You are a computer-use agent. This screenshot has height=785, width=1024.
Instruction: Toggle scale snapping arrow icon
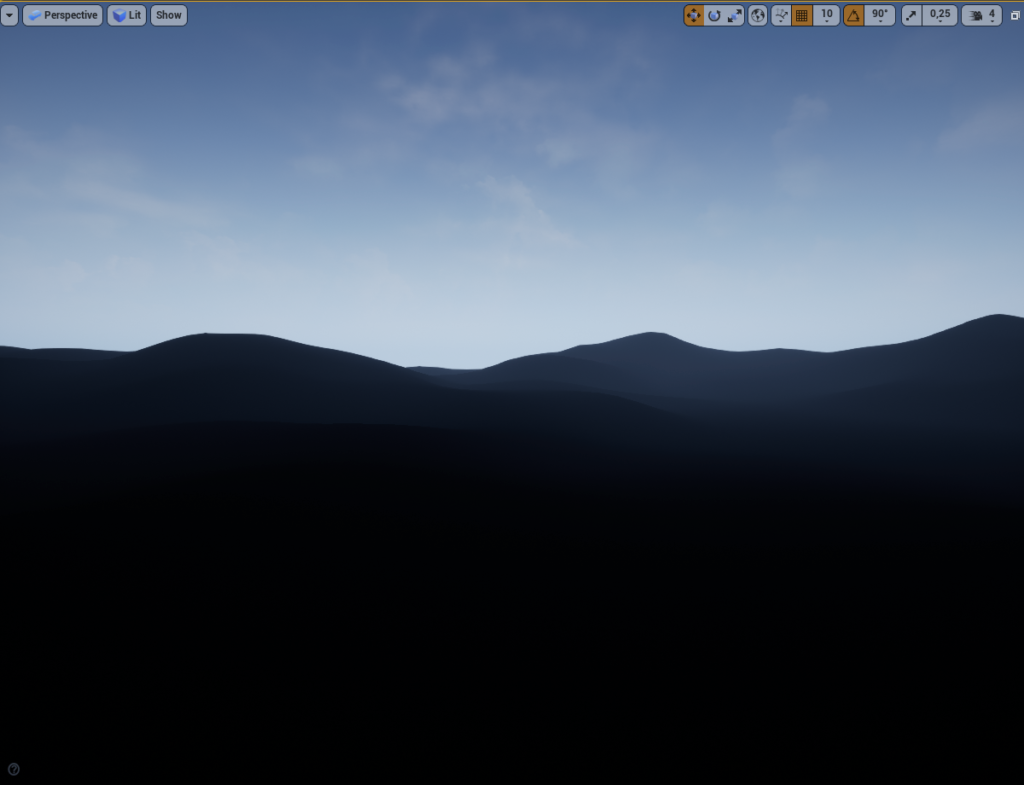[911, 15]
